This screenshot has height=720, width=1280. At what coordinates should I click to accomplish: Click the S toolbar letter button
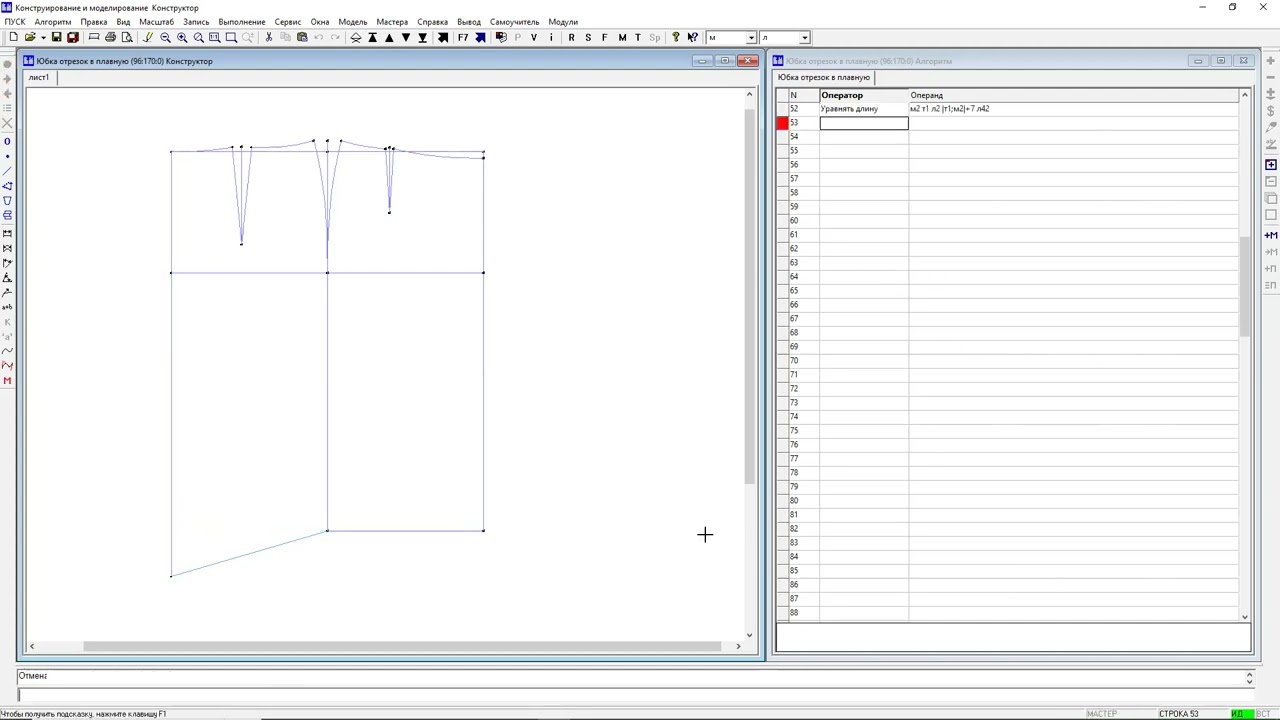588,37
